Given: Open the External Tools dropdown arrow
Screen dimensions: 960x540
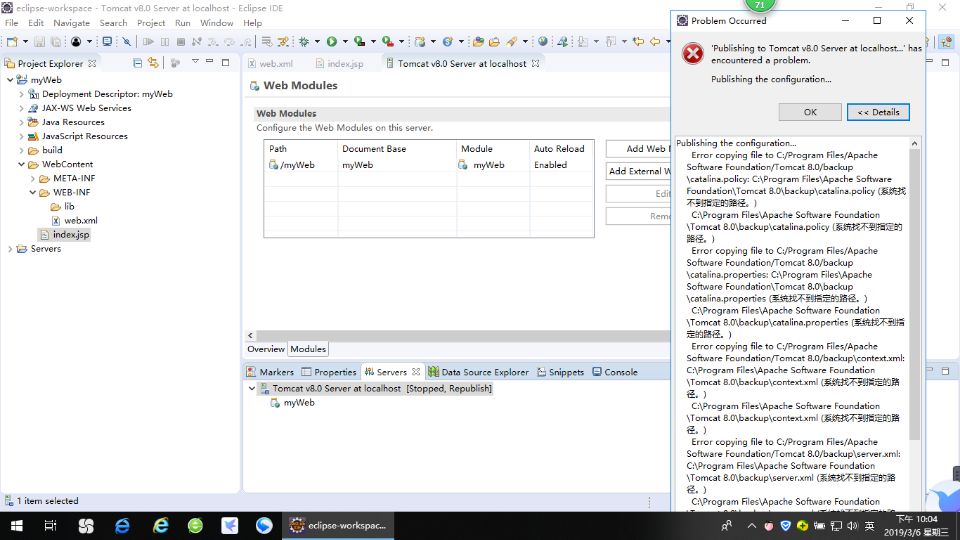Looking at the screenshot, I should [x=401, y=42].
